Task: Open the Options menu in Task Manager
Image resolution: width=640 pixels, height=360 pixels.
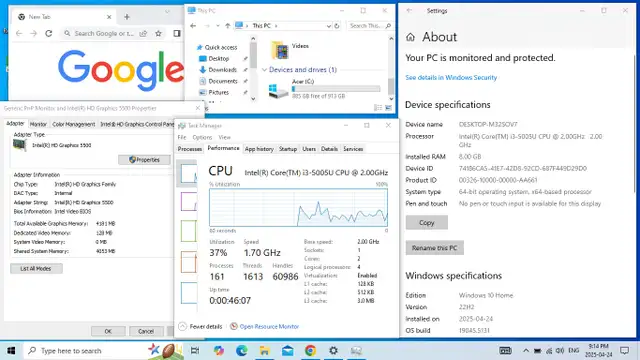Action: point(202,137)
